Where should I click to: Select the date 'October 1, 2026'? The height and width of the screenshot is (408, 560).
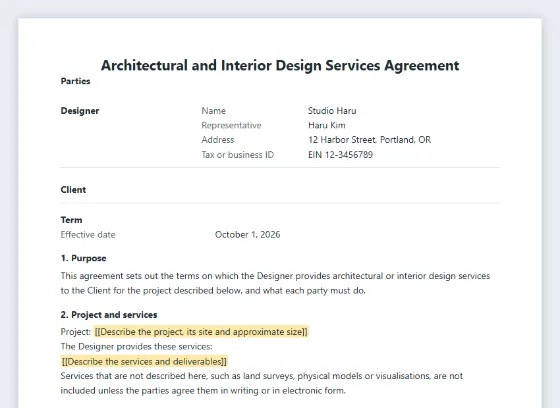248,235
